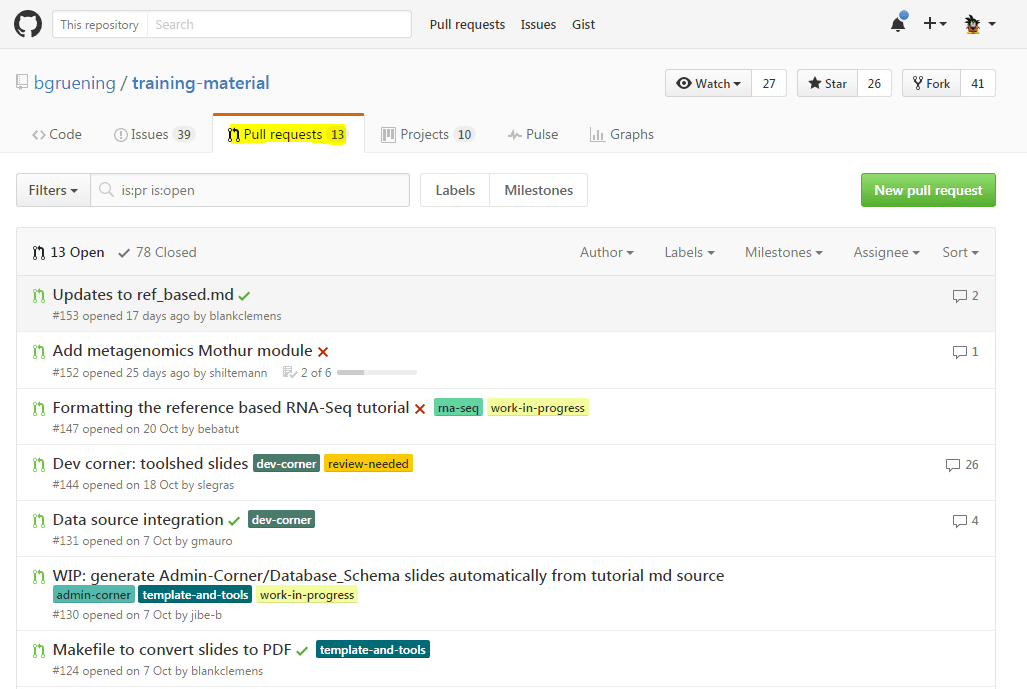Expand the Watch dropdown
The image size is (1027, 689).
pos(707,83)
